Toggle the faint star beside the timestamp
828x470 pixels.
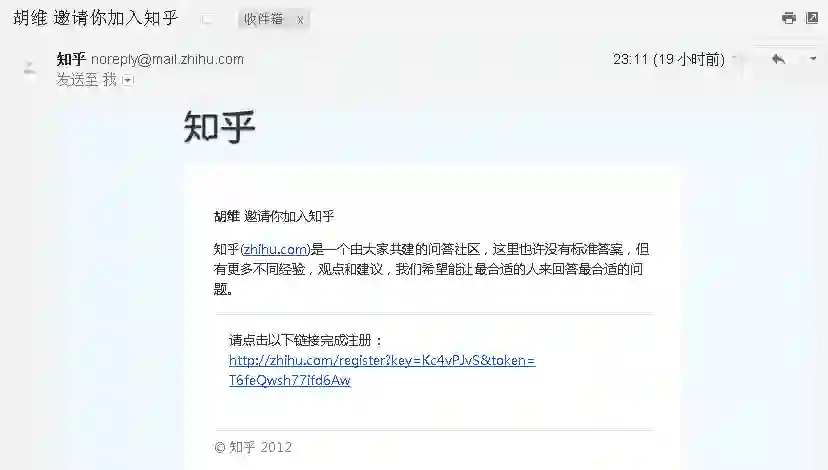(736, 58)
